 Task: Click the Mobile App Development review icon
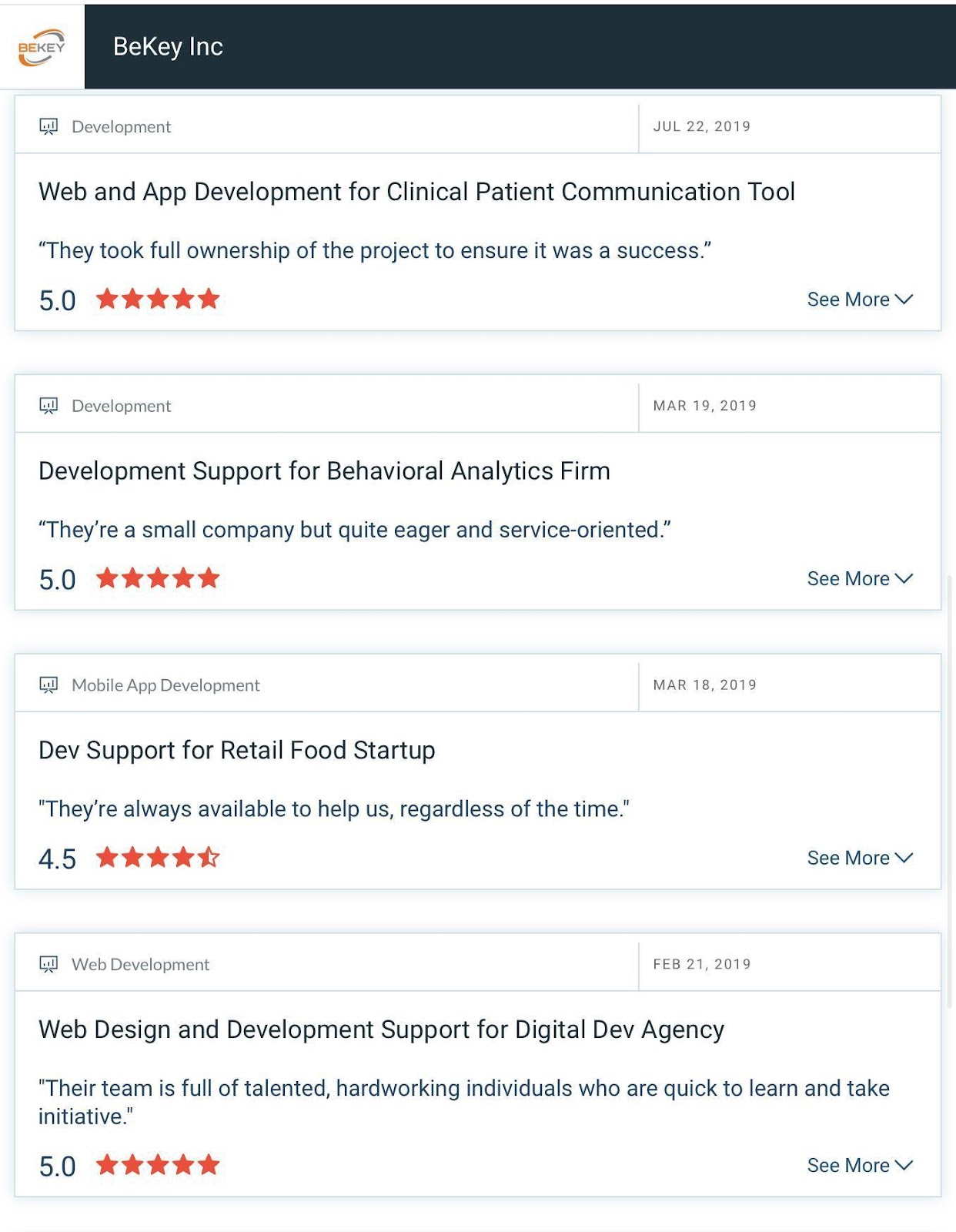(48, 685)
